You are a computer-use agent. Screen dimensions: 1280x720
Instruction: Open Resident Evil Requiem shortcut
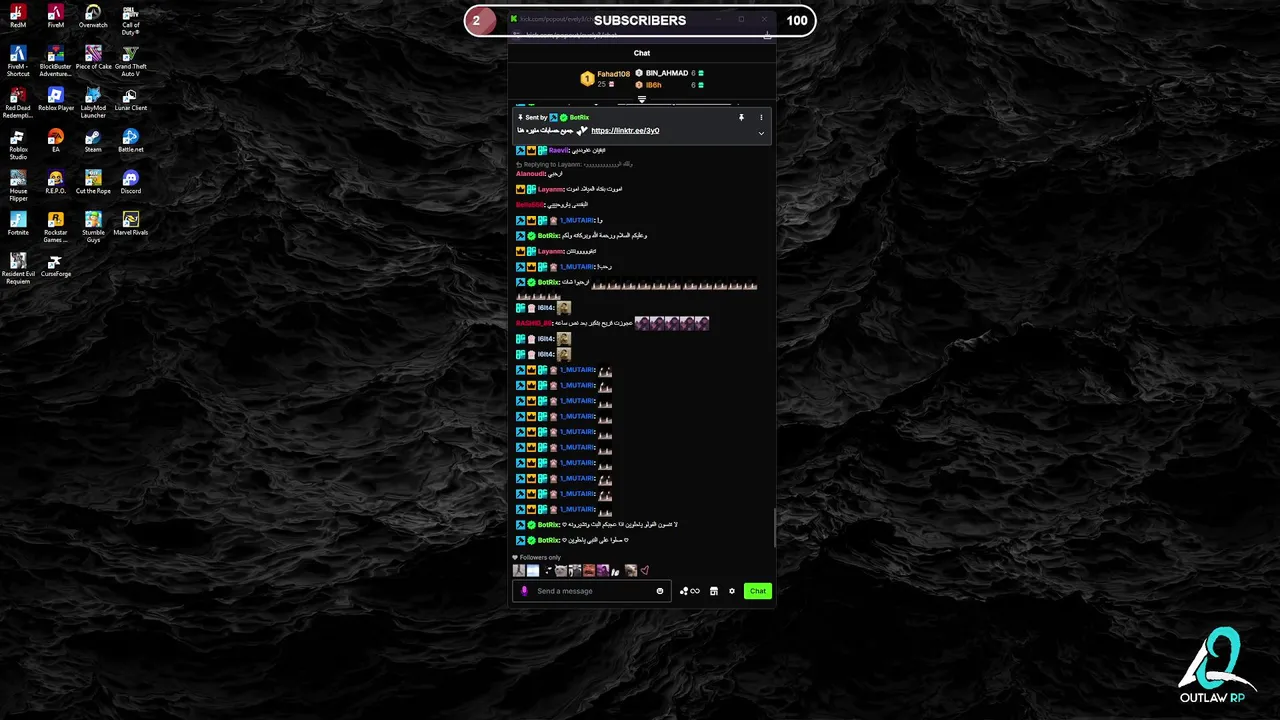(x=18, y=269)
